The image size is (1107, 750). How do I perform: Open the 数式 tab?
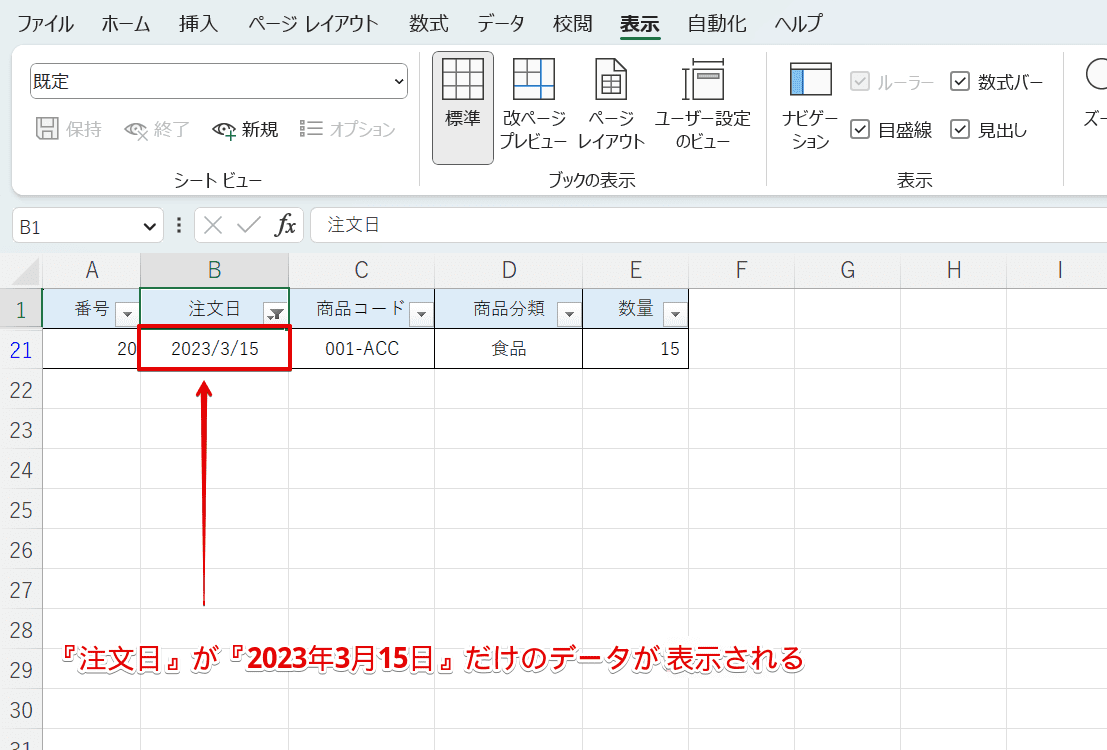(429, 24)
